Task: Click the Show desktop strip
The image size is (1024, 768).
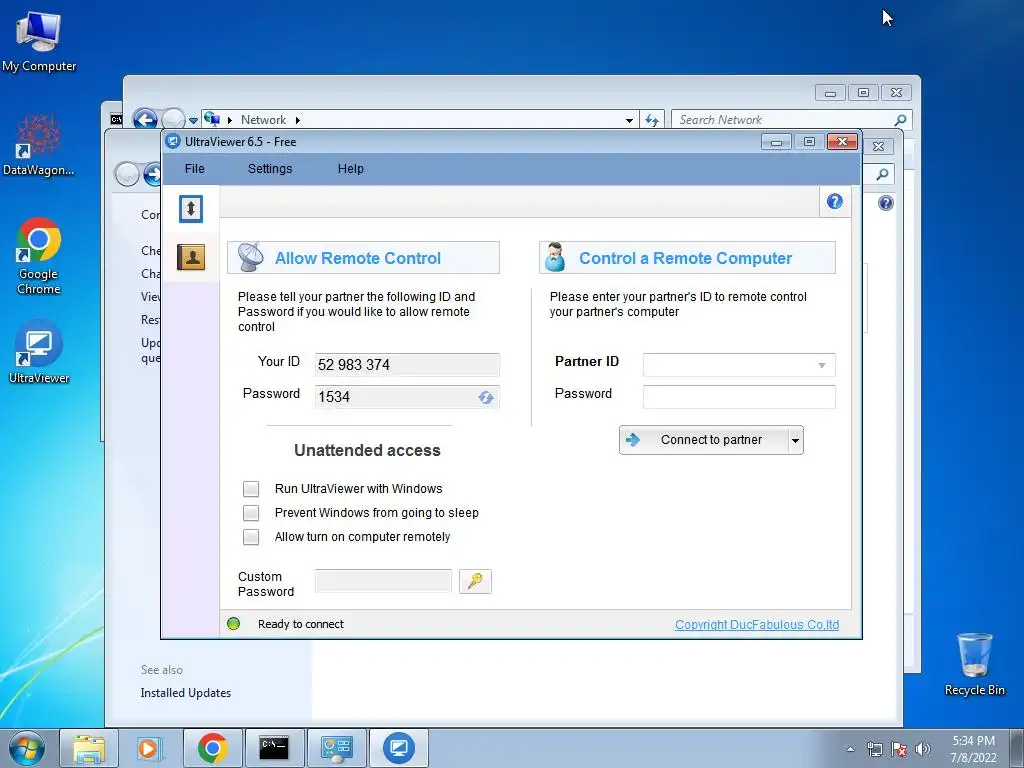Action: point(1017,748)
